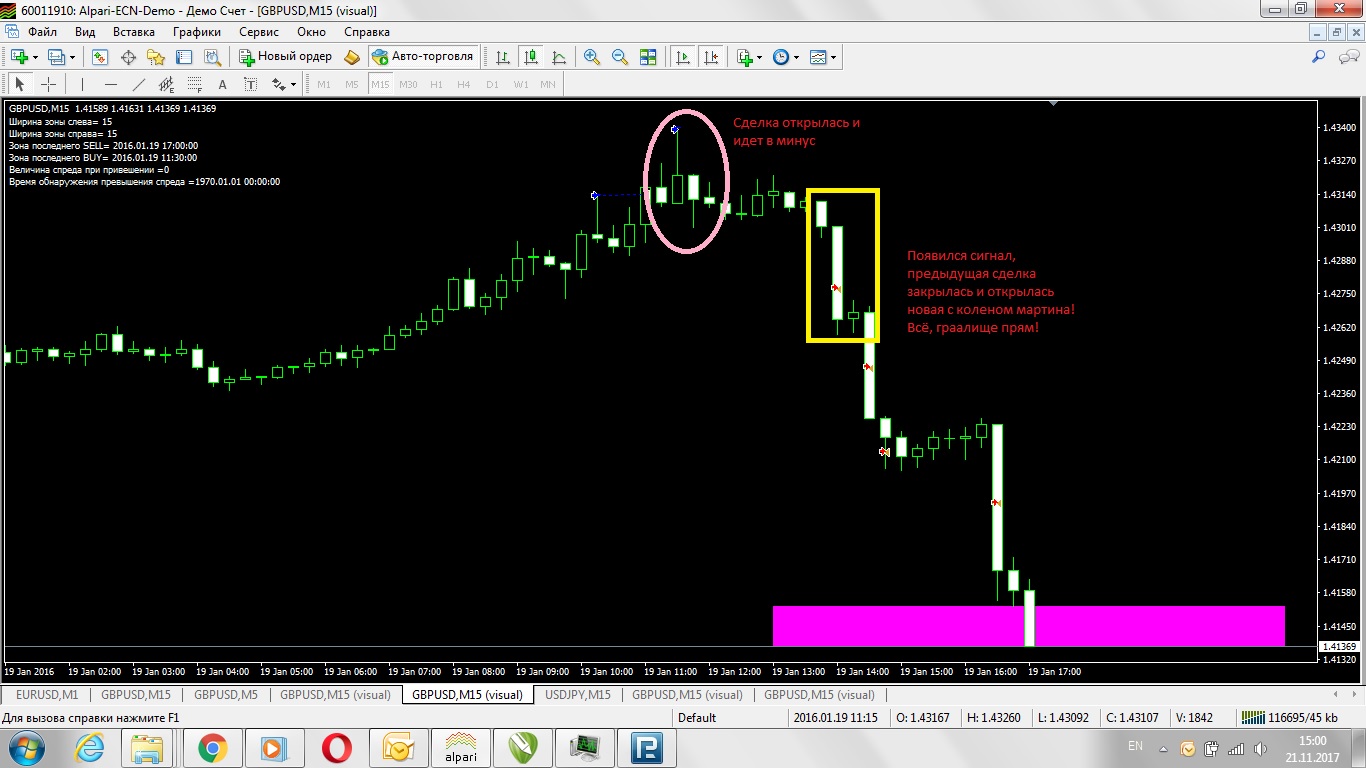
Task: Draw a horizontal line
Action: coord(110,84)
